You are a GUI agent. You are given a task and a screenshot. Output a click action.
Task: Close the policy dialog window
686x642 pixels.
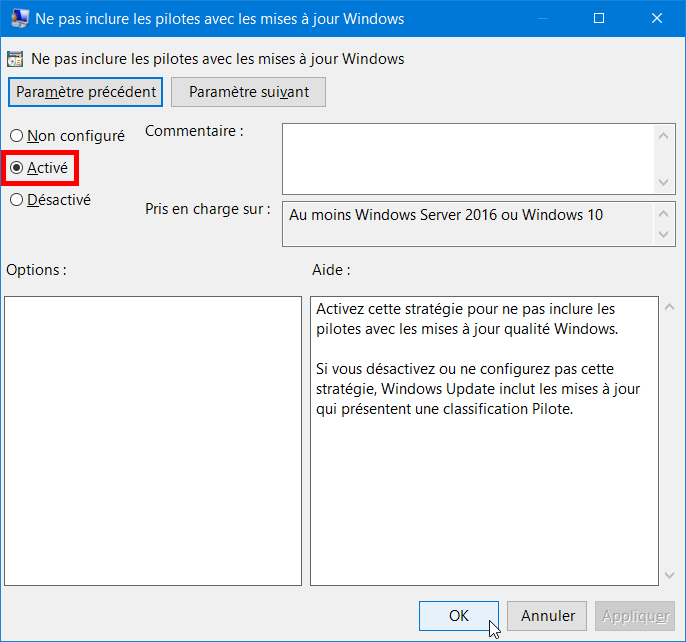coord(657,18)
